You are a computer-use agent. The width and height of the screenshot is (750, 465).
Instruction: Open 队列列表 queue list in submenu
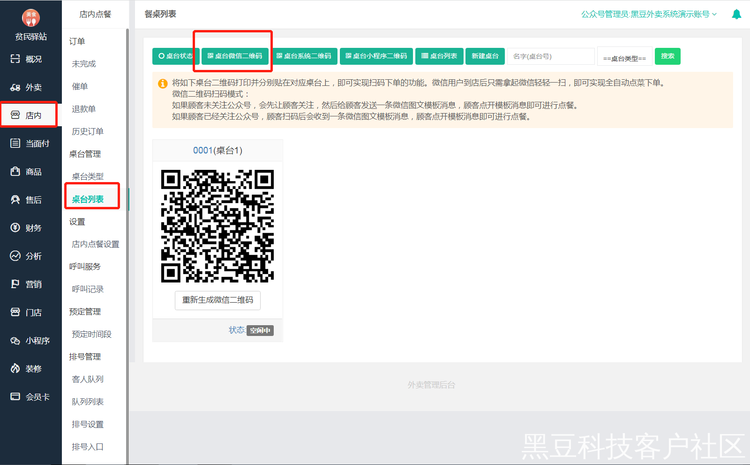tap(88, 401)
